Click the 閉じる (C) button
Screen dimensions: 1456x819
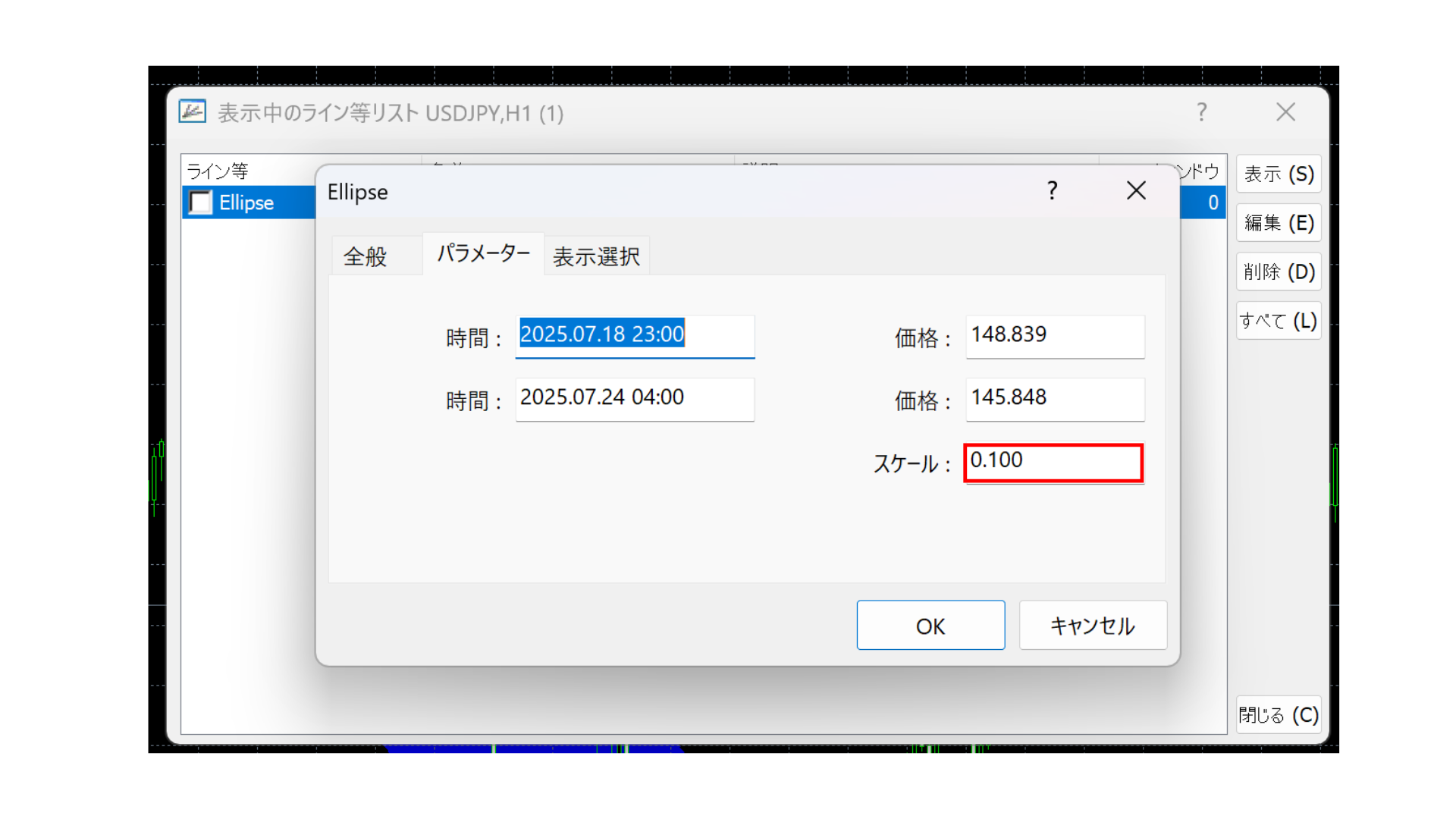tap(1279, 715)
